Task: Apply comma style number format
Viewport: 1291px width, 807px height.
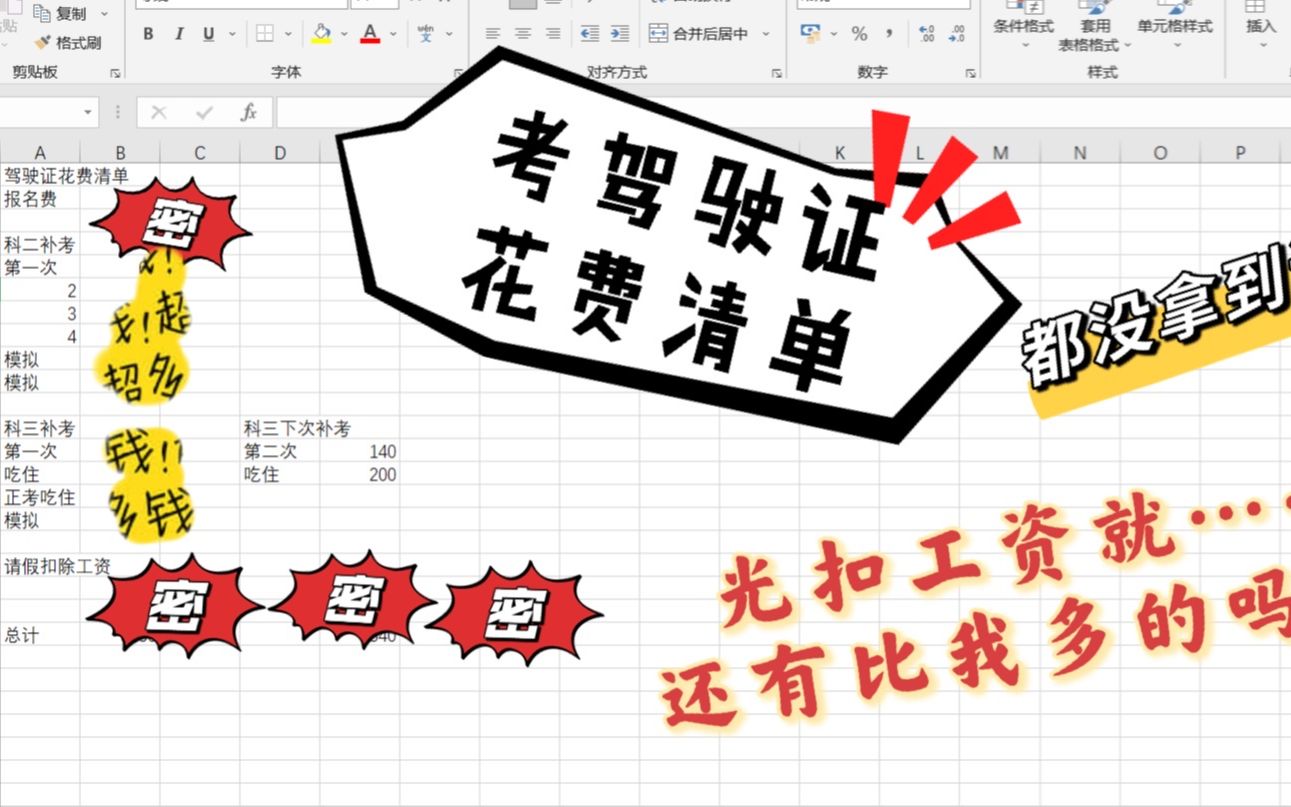Action: pyautogui.click(x=889, y=34)
